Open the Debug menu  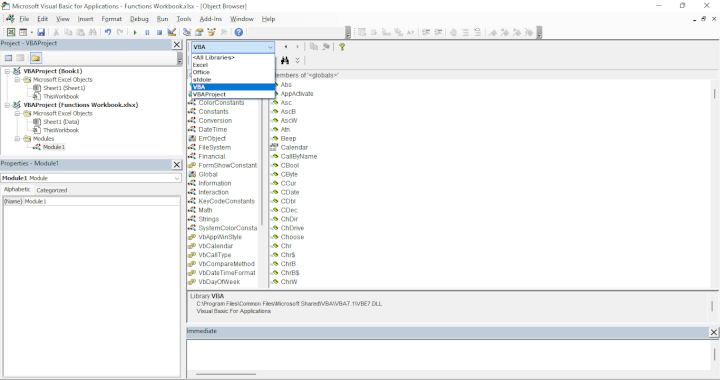point(139,19)
